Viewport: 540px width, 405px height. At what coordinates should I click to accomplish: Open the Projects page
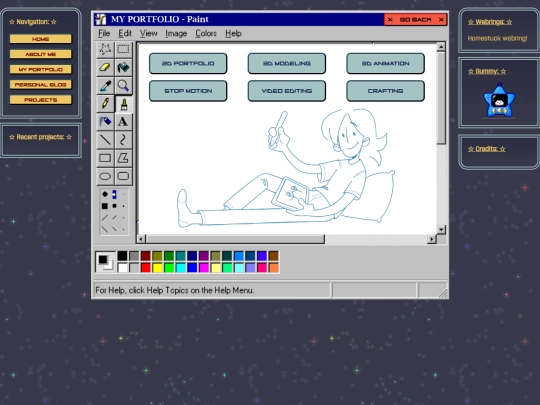coord(41,100)
